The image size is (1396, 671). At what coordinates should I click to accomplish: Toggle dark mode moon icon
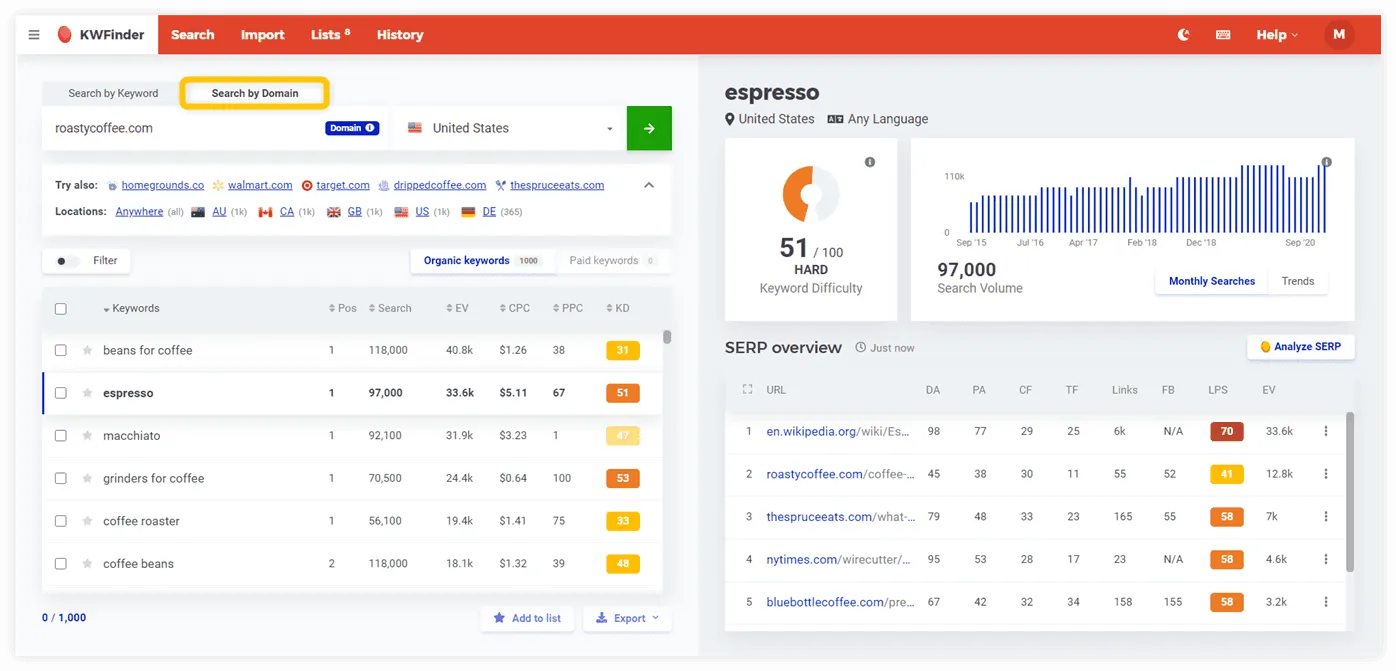pyautogui.click(x=1184, y=35)
